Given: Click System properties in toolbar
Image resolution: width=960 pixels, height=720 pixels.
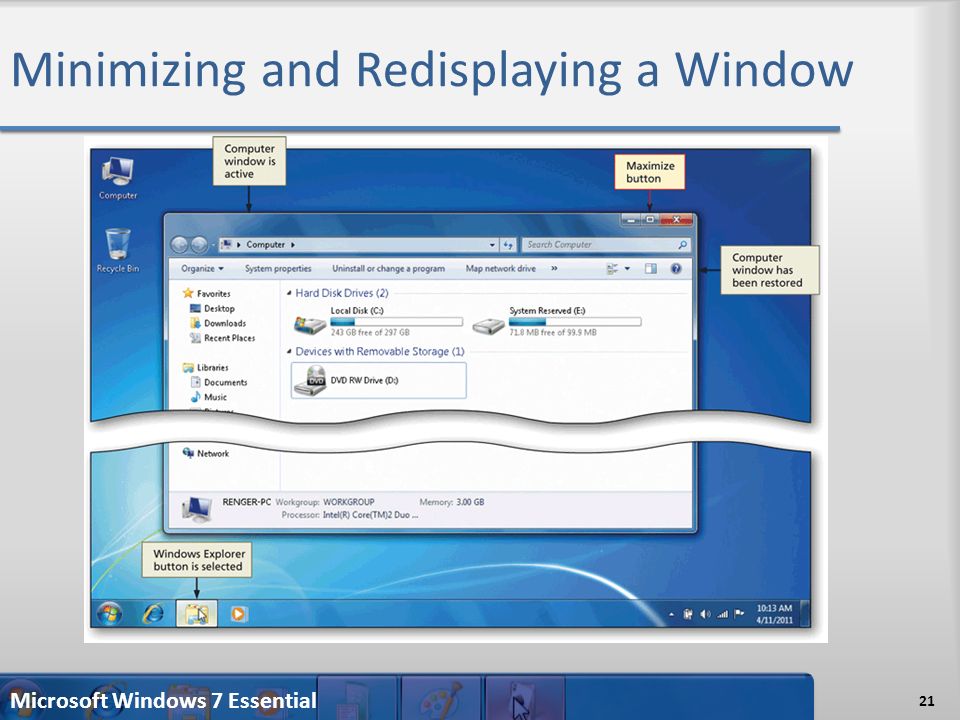Looking at the screenshot, I should pos(278,269).
